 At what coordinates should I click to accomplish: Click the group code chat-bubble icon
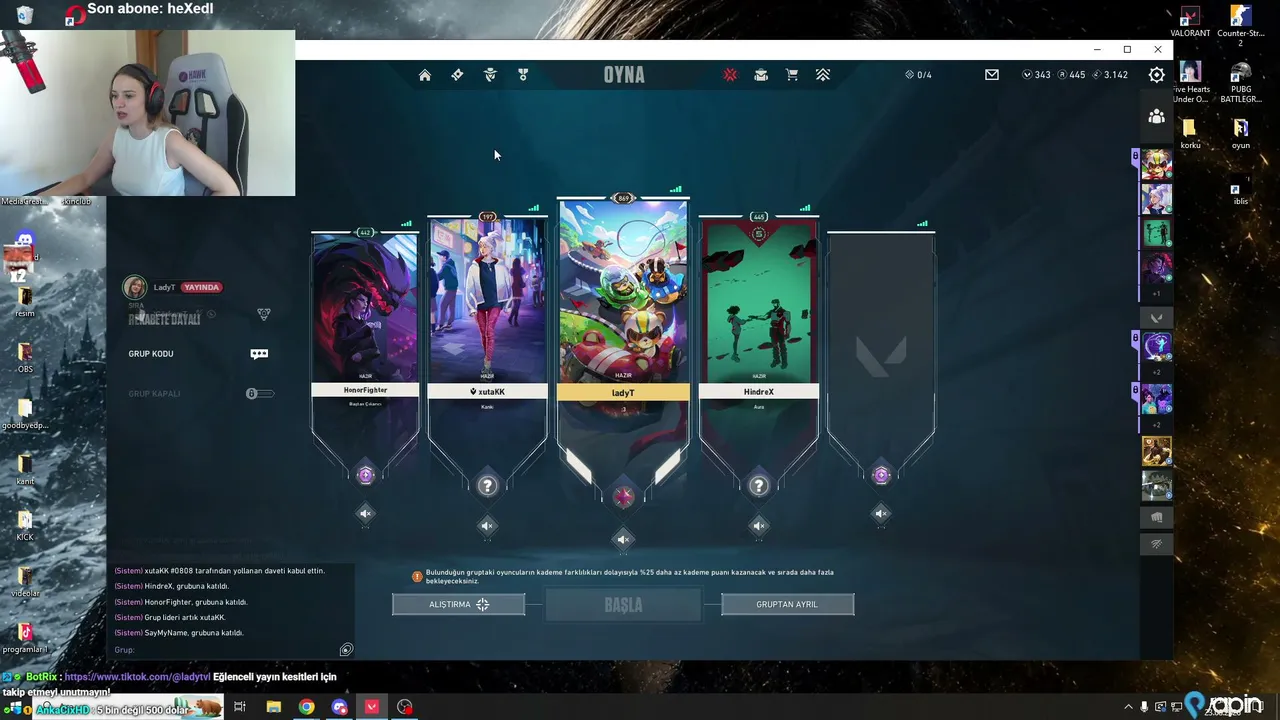coord(259,354)
